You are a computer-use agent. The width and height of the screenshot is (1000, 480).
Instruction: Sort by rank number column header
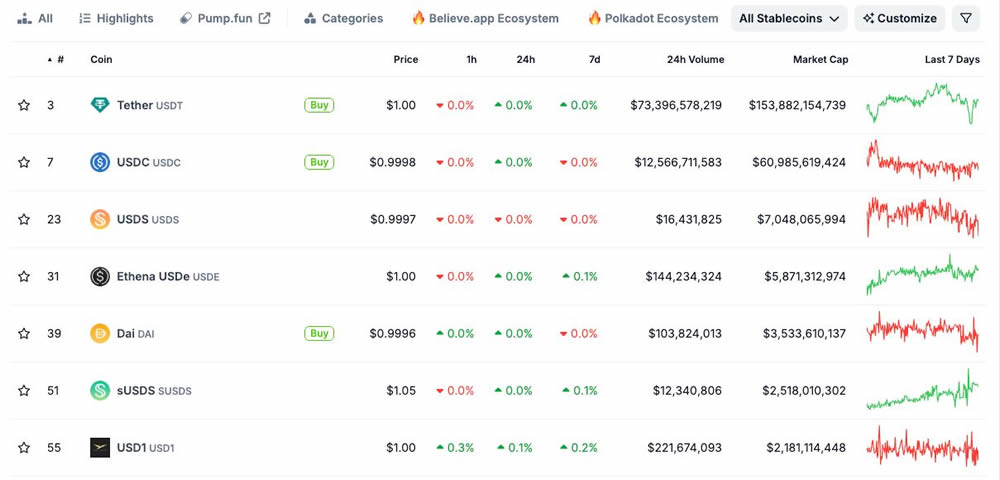coord(60,59)
